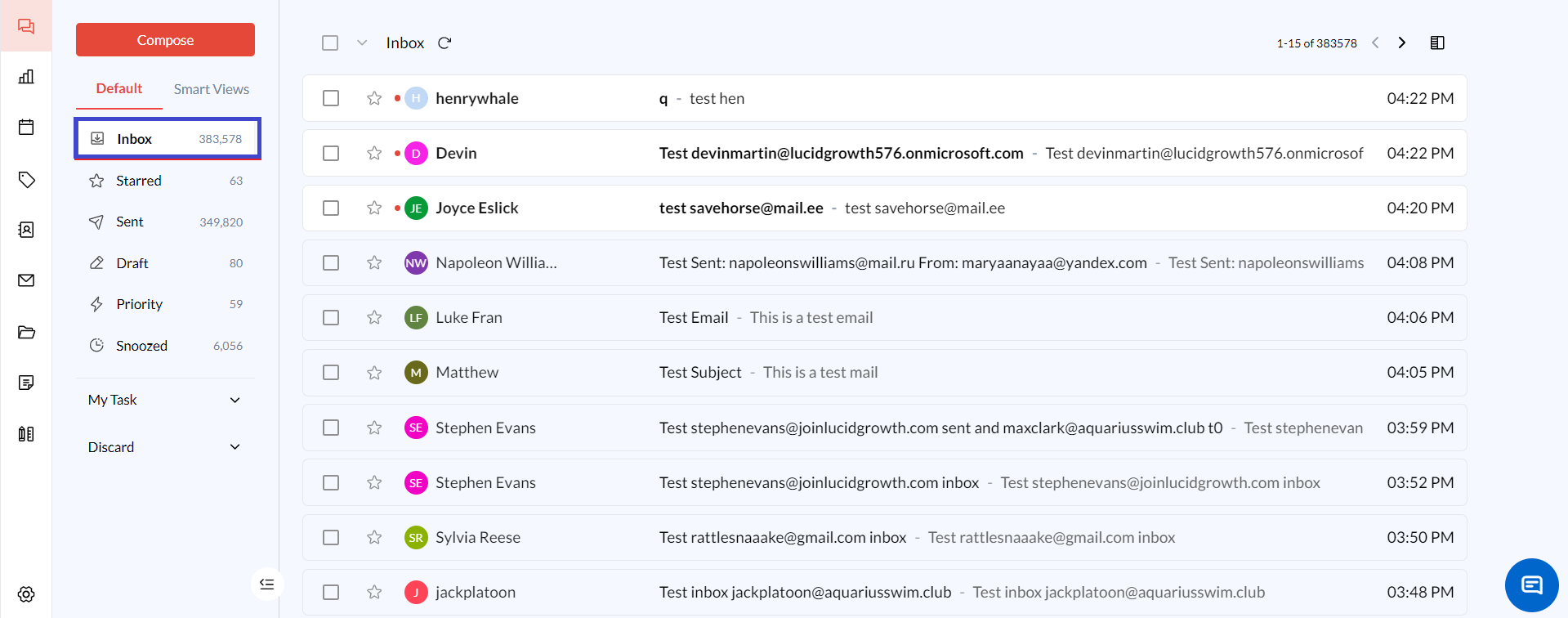Toggle the split pane layout icon
The image size is (1568, 618).
1437,43
